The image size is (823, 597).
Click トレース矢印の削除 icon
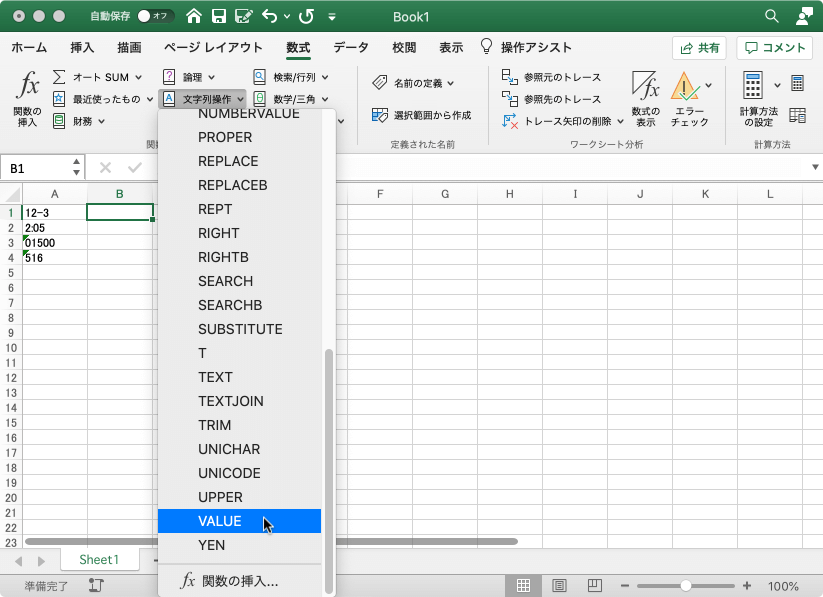[x=509, y=121]
